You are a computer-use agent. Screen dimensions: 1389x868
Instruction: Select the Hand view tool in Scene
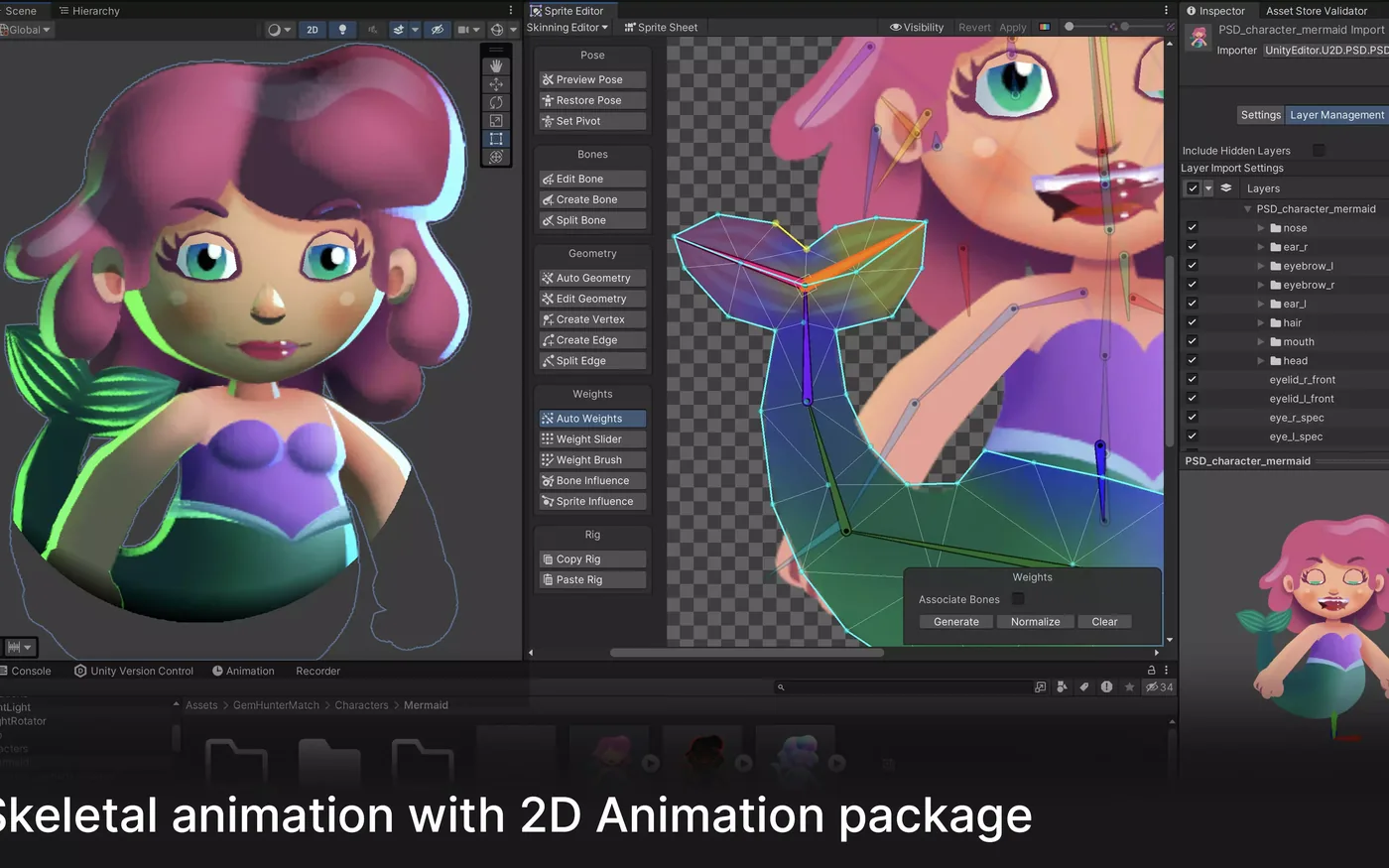(x=496, y=66)
